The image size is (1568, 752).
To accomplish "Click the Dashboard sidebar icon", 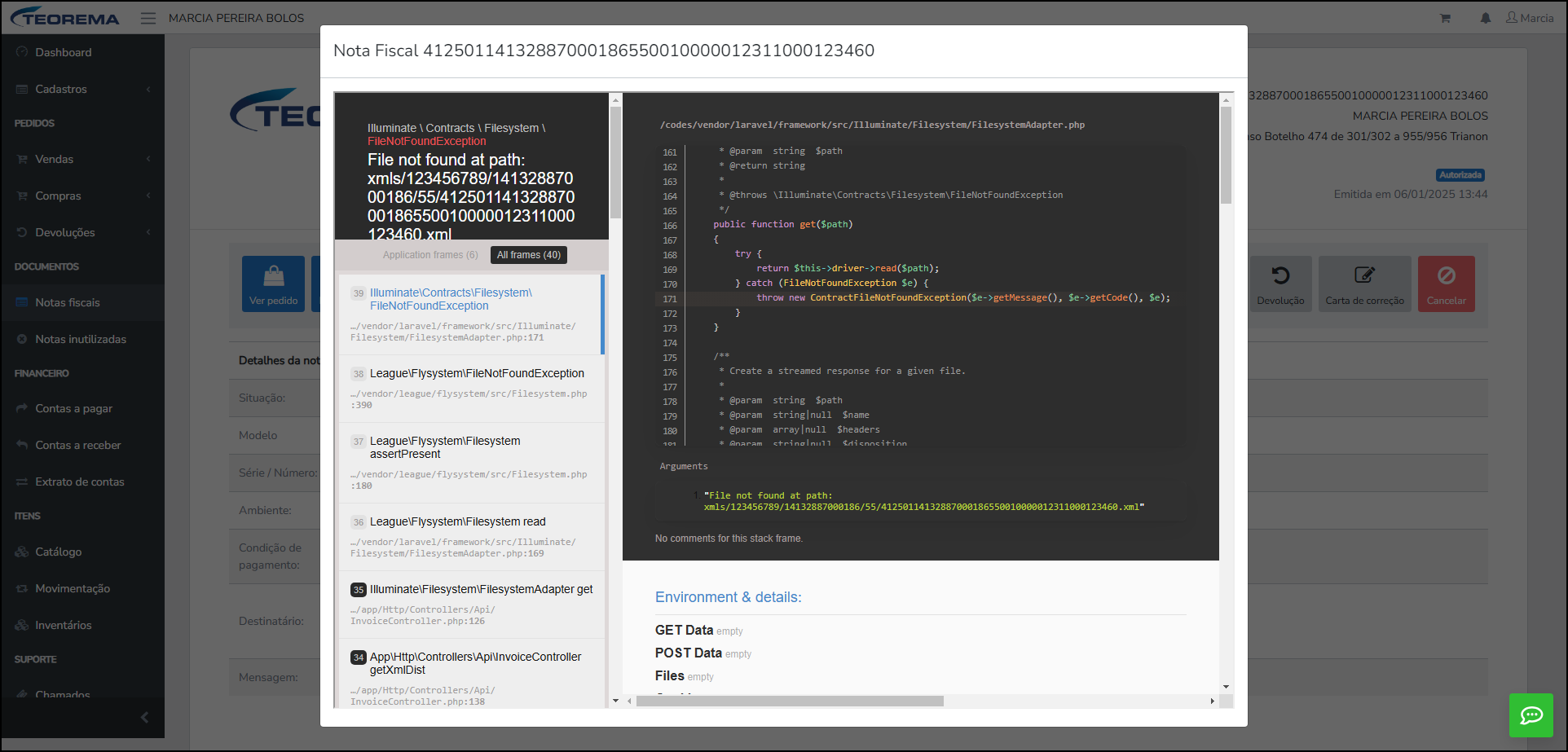I will 22,52.
